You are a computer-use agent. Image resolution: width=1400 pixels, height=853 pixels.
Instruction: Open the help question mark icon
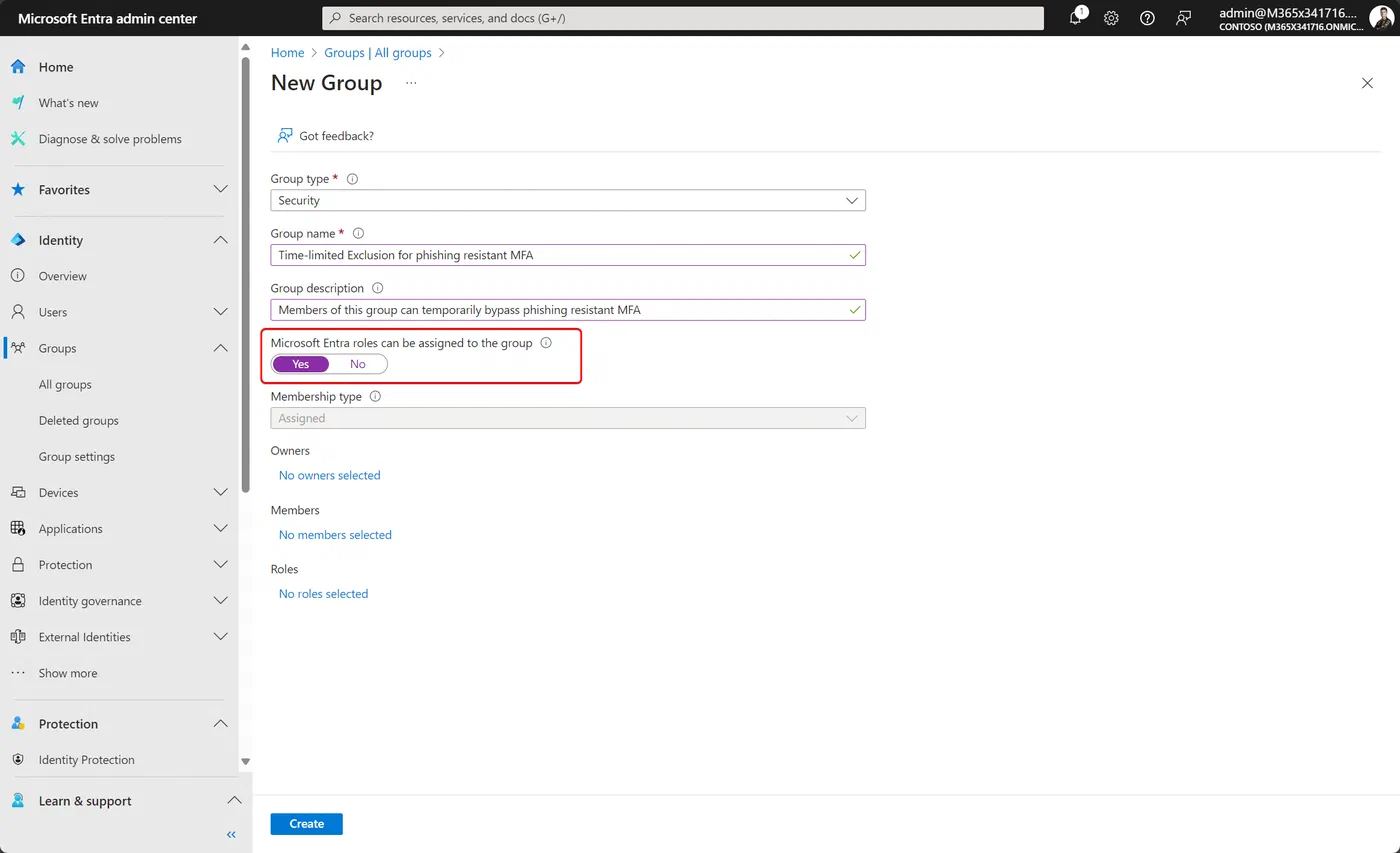[x=1147, y=18]
